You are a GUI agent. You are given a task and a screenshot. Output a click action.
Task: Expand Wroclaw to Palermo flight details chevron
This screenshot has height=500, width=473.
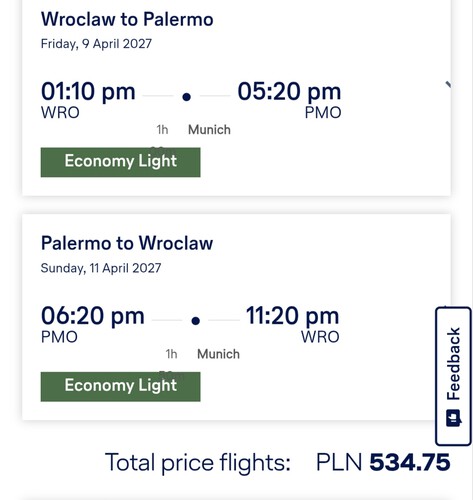click(x=448, y=85)
